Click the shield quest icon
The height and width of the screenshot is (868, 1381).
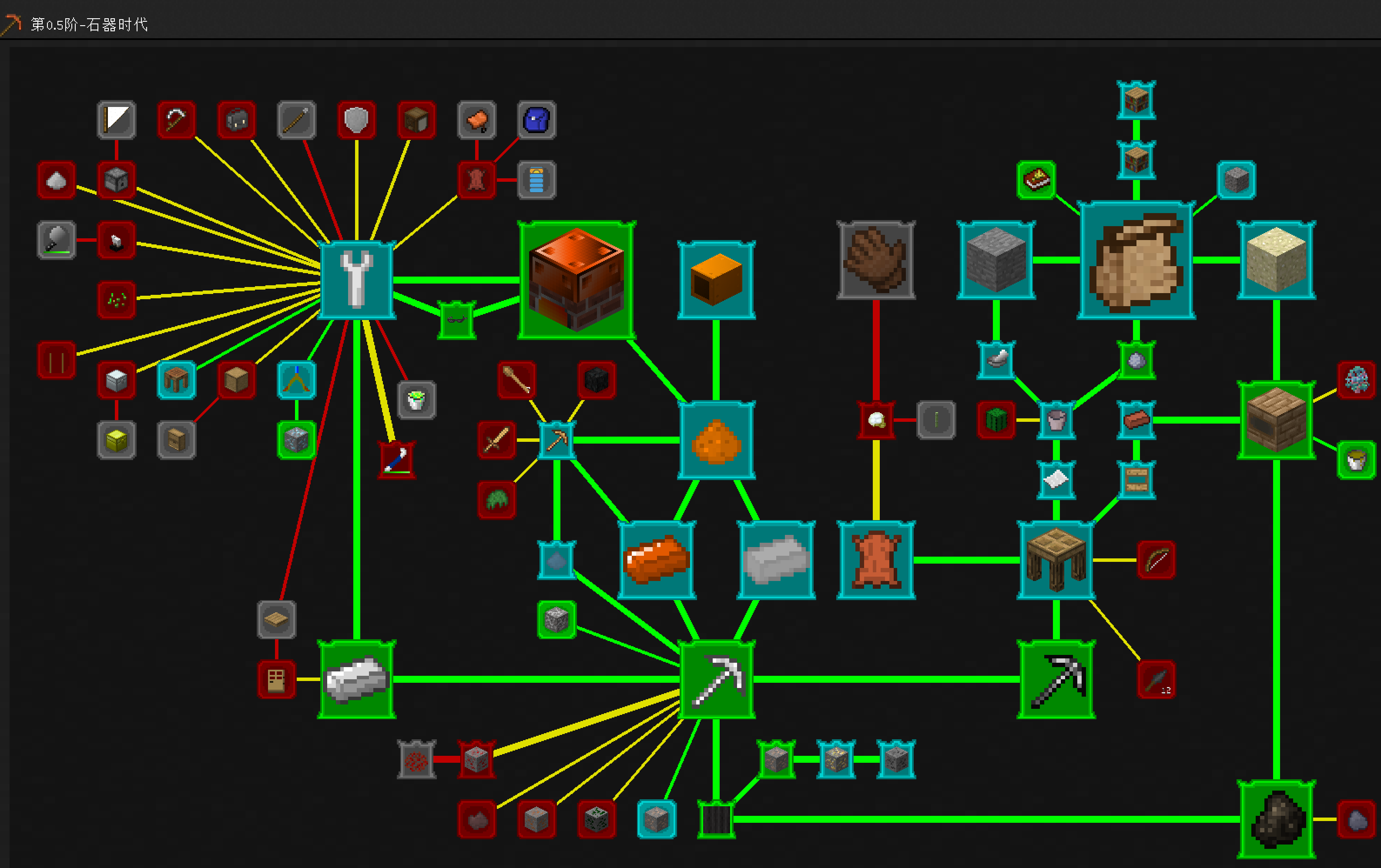click(357, 120)
